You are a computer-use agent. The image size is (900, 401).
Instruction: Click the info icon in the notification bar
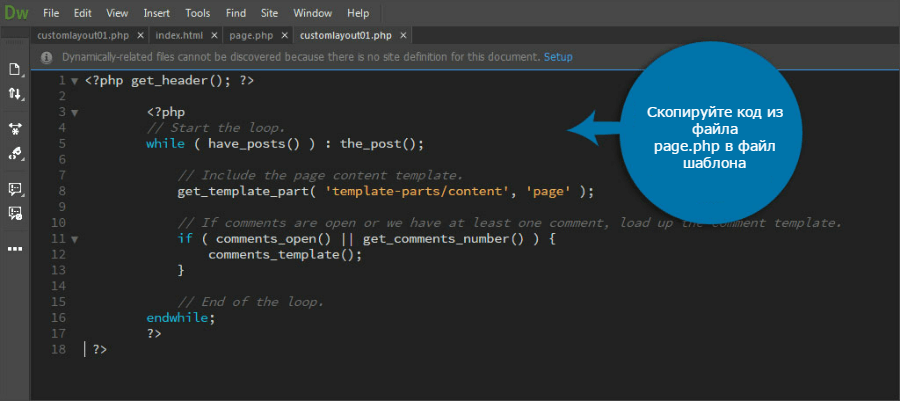[x=47, y=57]
